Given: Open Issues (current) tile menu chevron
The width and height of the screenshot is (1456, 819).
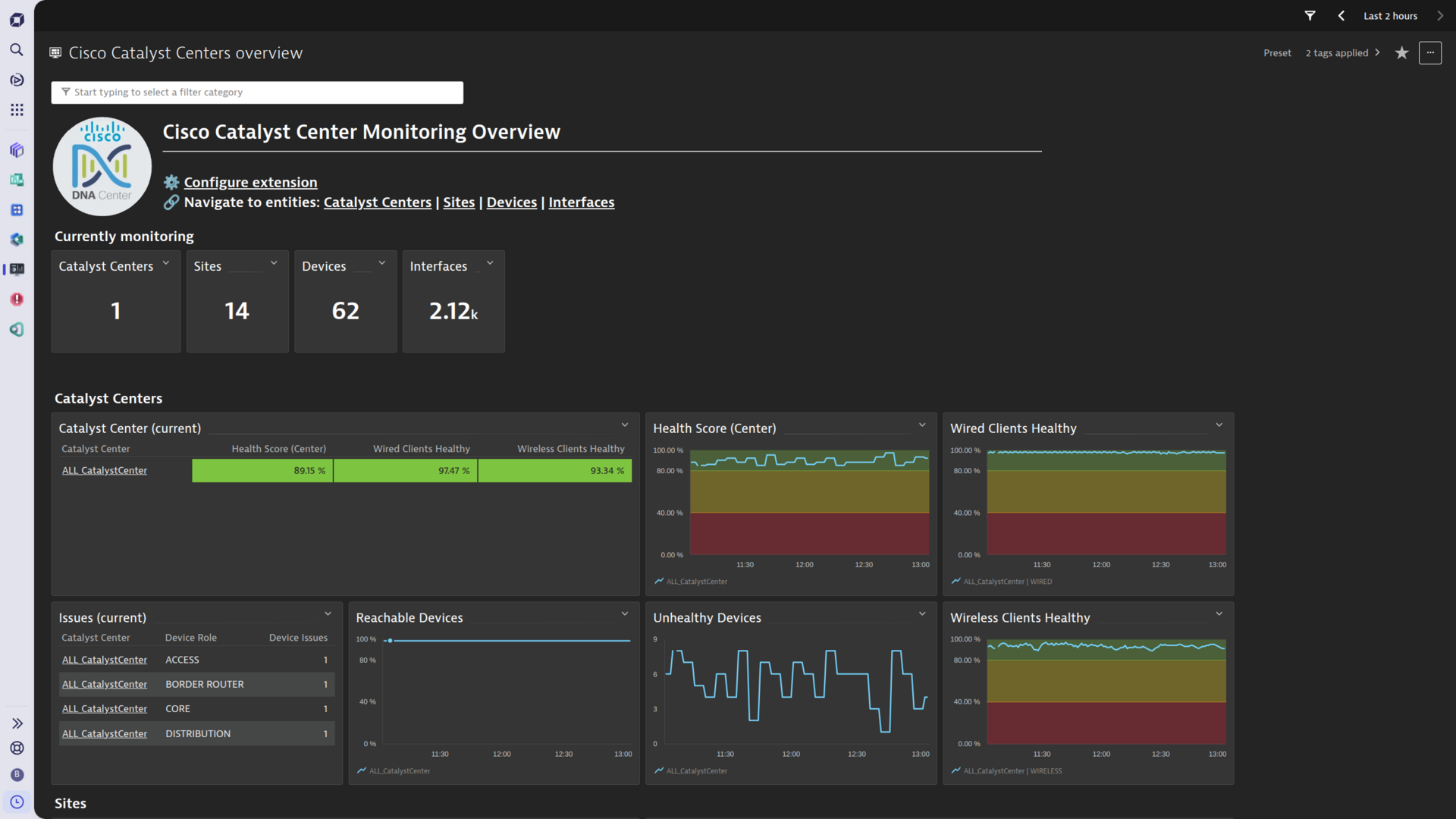Looking at the screenshot, I should pos(328,614).
